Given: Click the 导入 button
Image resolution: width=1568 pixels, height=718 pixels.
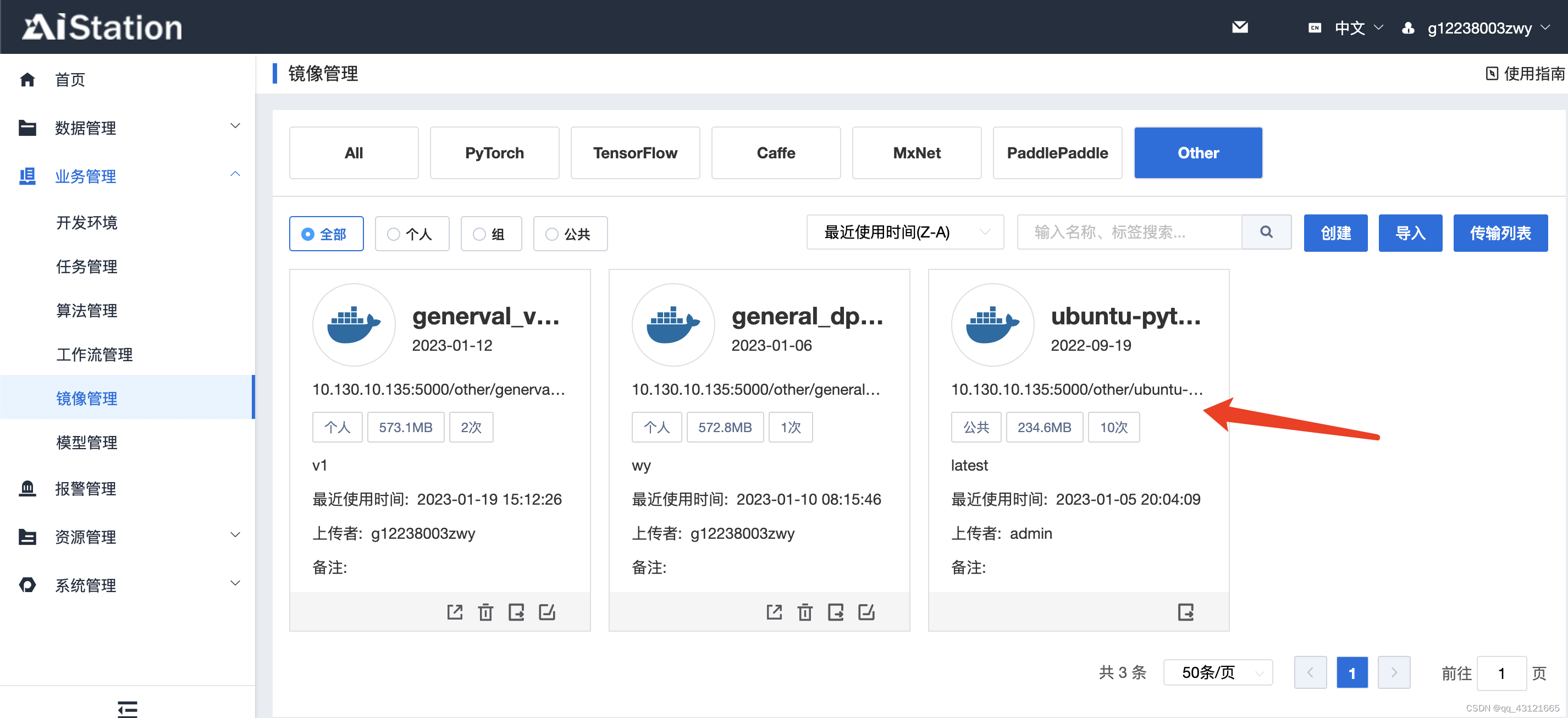Looking at the screenshot, I should 1411,232.
